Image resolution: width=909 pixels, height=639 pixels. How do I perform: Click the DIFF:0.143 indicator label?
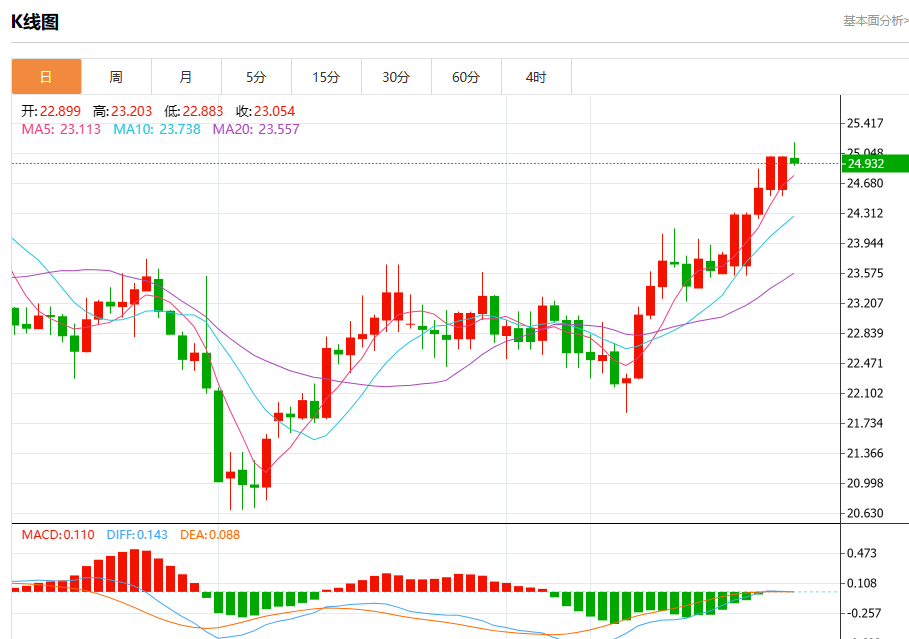coord(137,535)
